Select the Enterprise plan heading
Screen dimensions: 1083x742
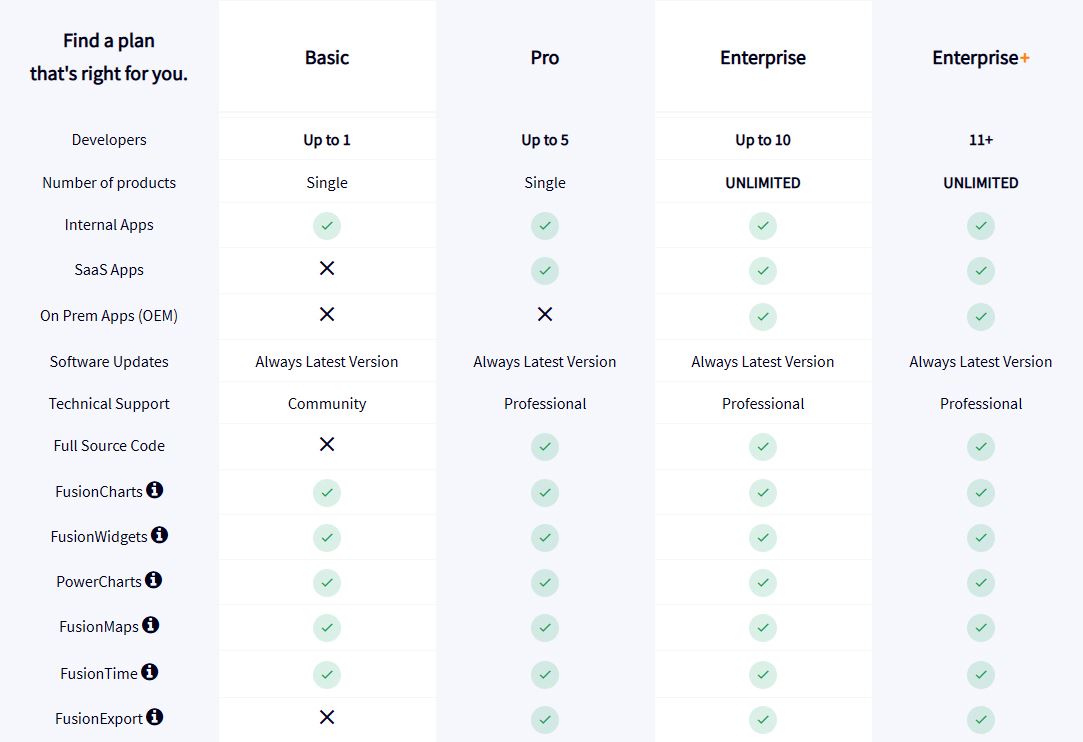pos(763,57)
